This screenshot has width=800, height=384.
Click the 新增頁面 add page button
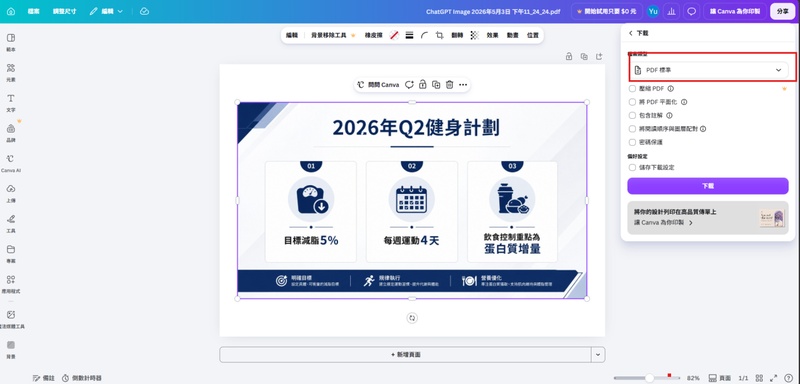point(406,354)
